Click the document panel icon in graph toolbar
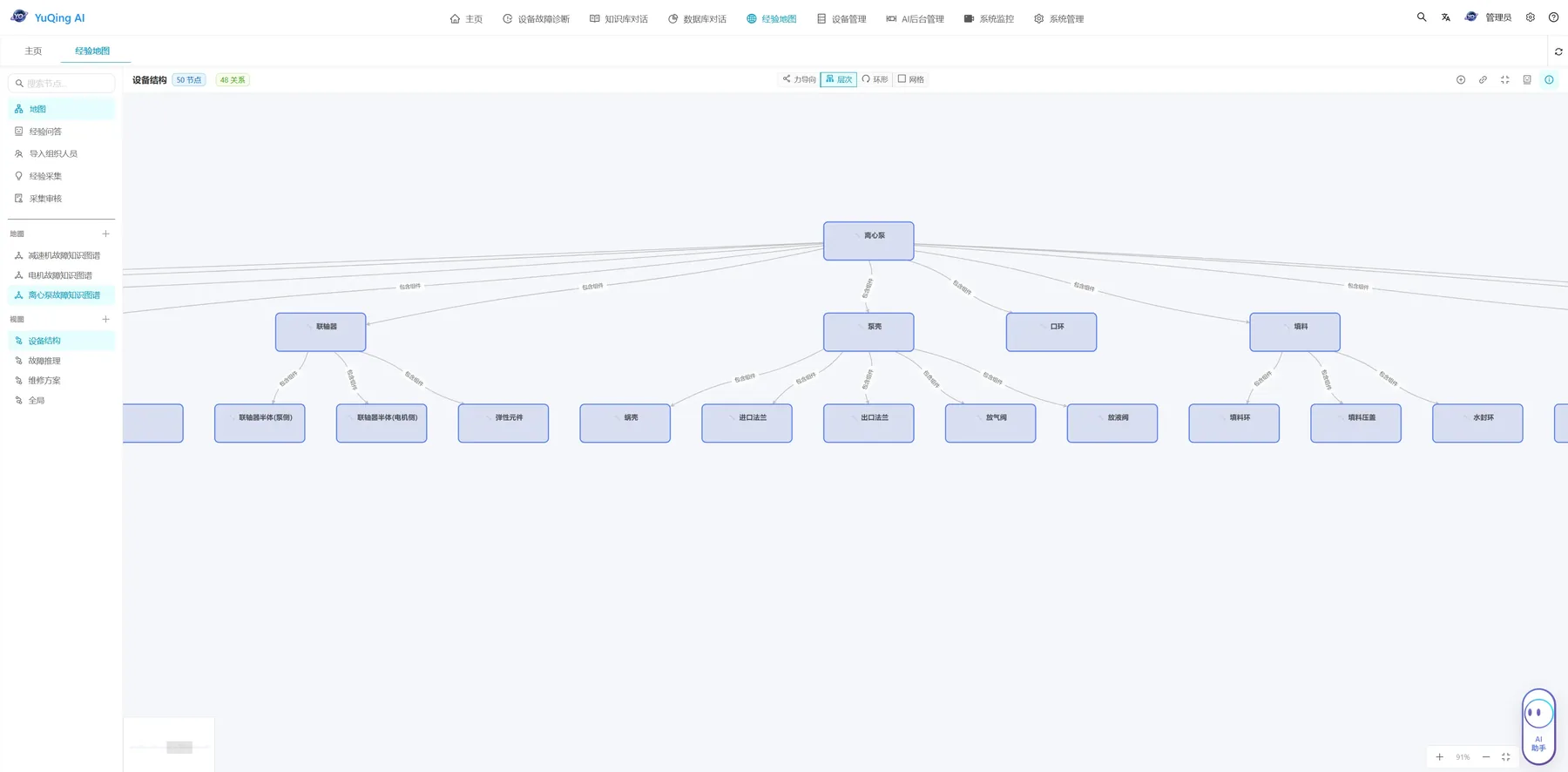 coord(1527,80)
